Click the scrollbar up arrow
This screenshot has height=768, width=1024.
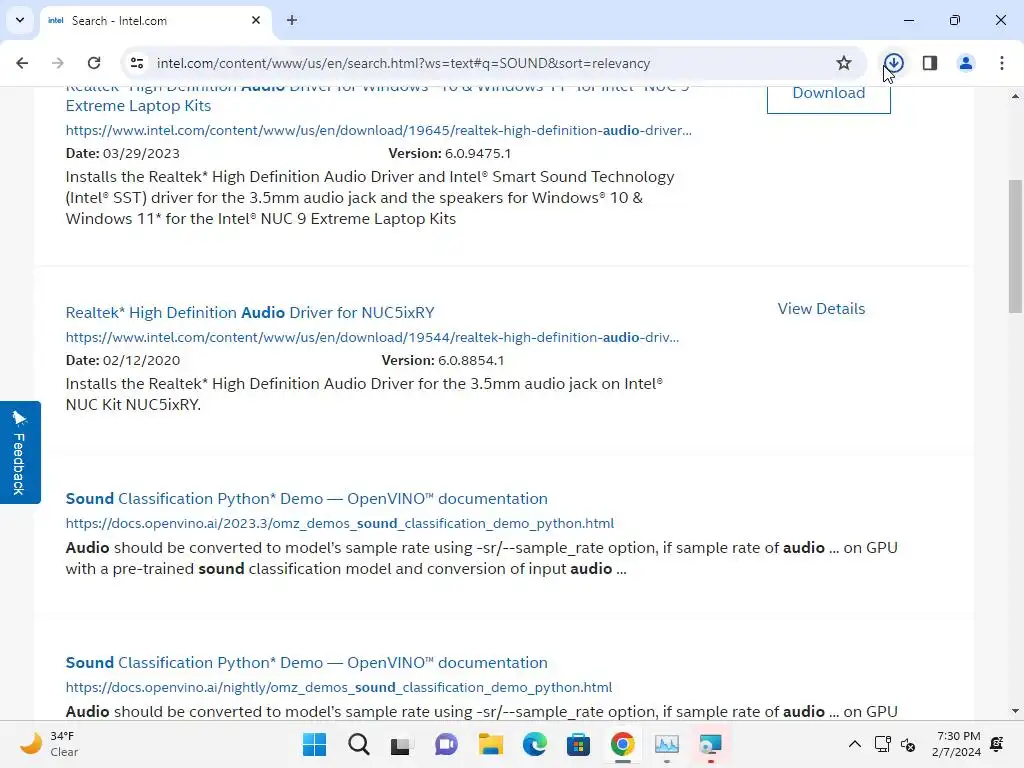[x=1015, y=96]
